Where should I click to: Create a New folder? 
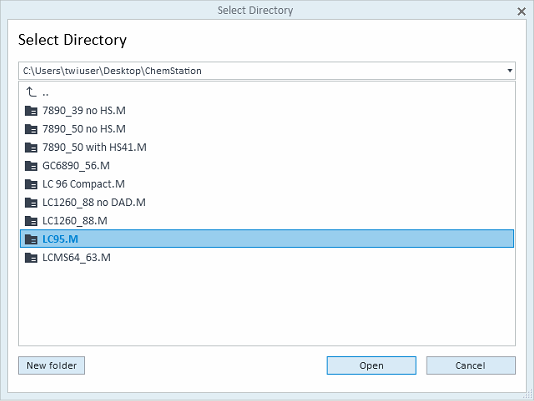pos(51,366)
